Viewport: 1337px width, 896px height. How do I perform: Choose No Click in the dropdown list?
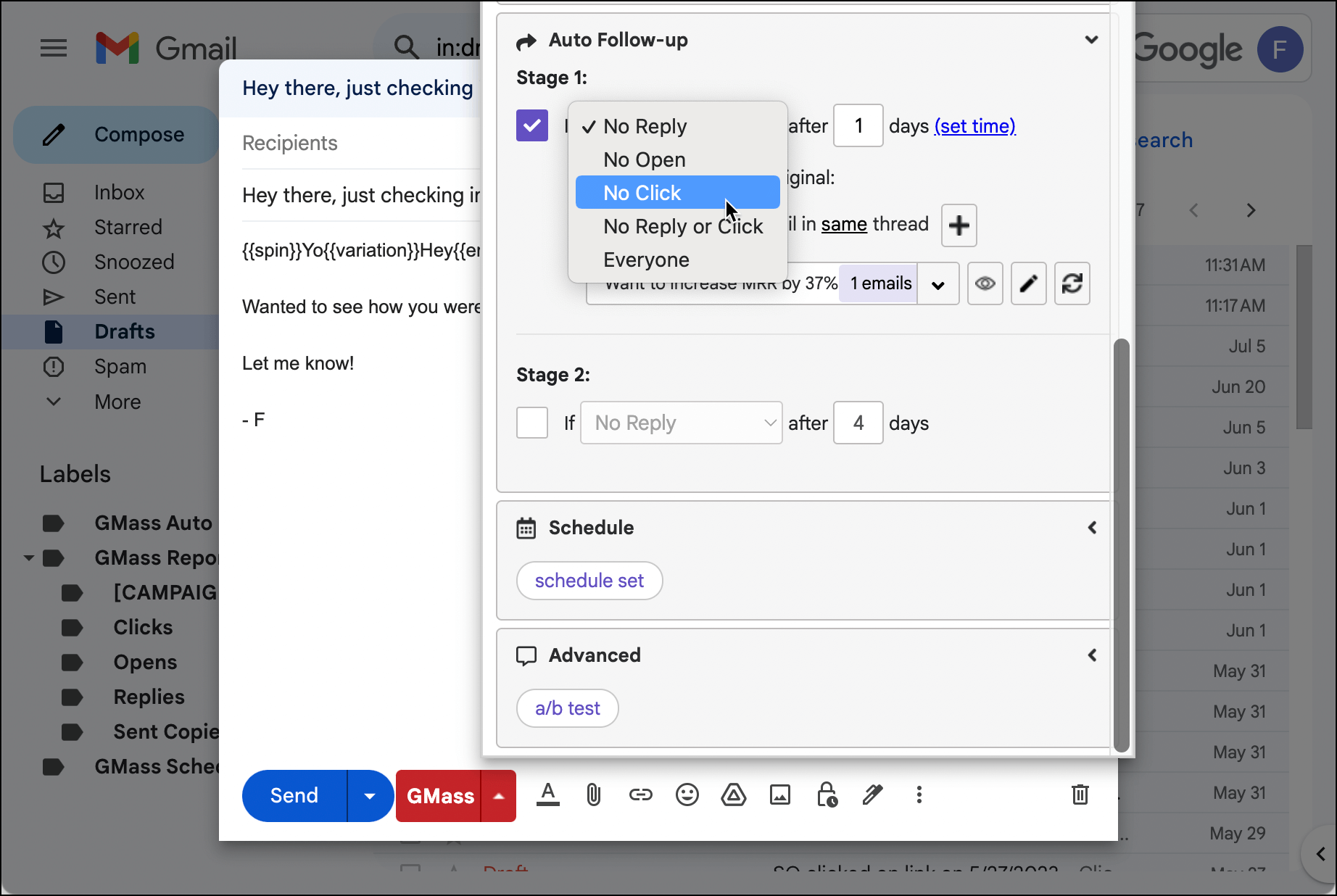point(678,193)
